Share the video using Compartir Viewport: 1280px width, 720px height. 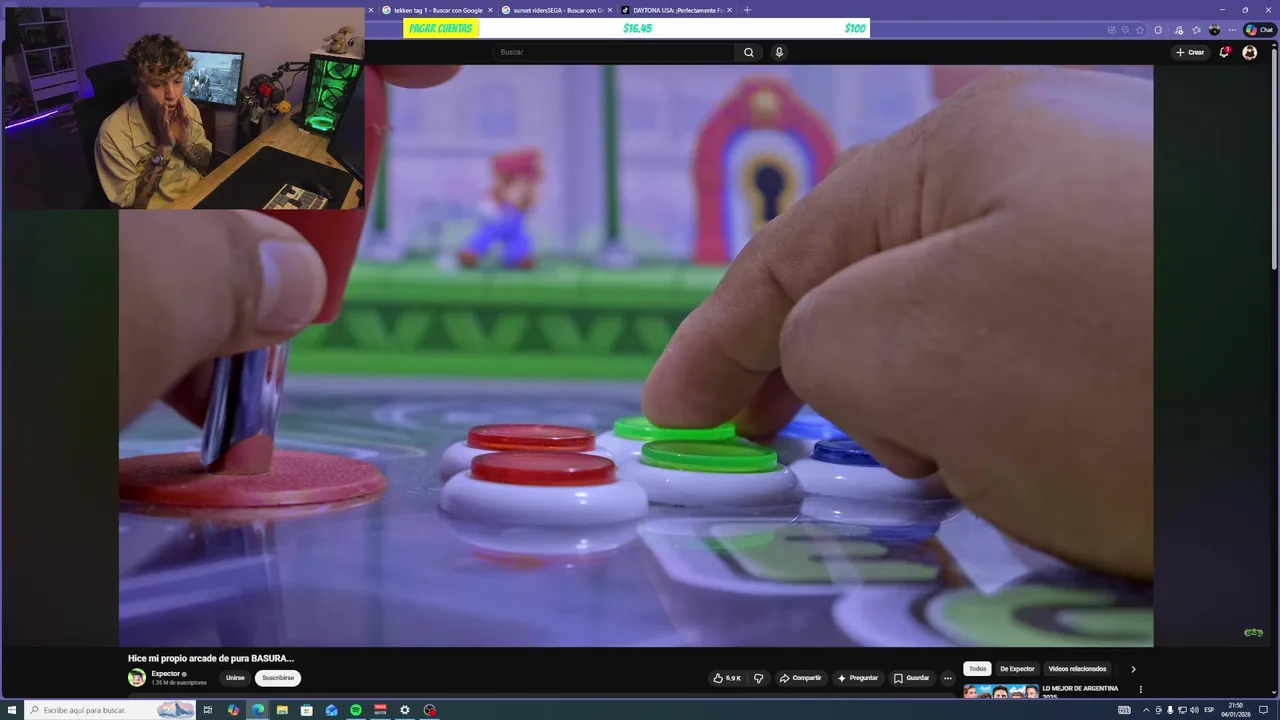pyautogui.click(x=800, y=678)
